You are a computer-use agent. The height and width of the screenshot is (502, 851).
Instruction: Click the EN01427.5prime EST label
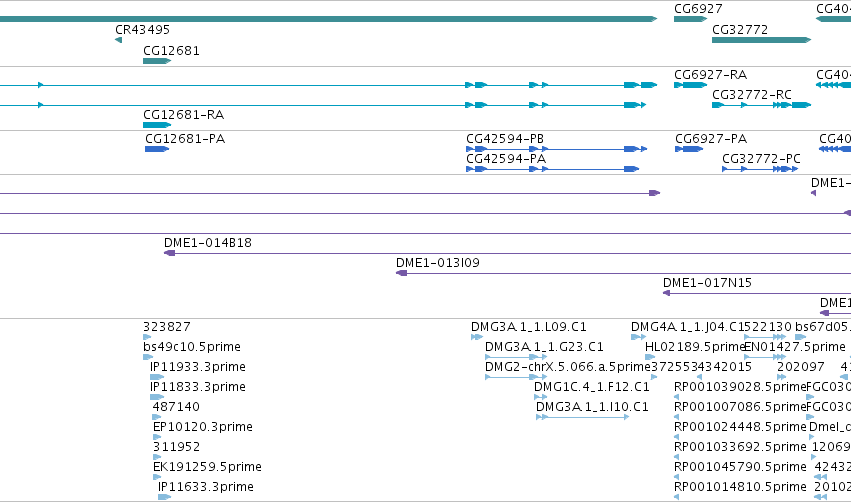(x=795, y=347)
